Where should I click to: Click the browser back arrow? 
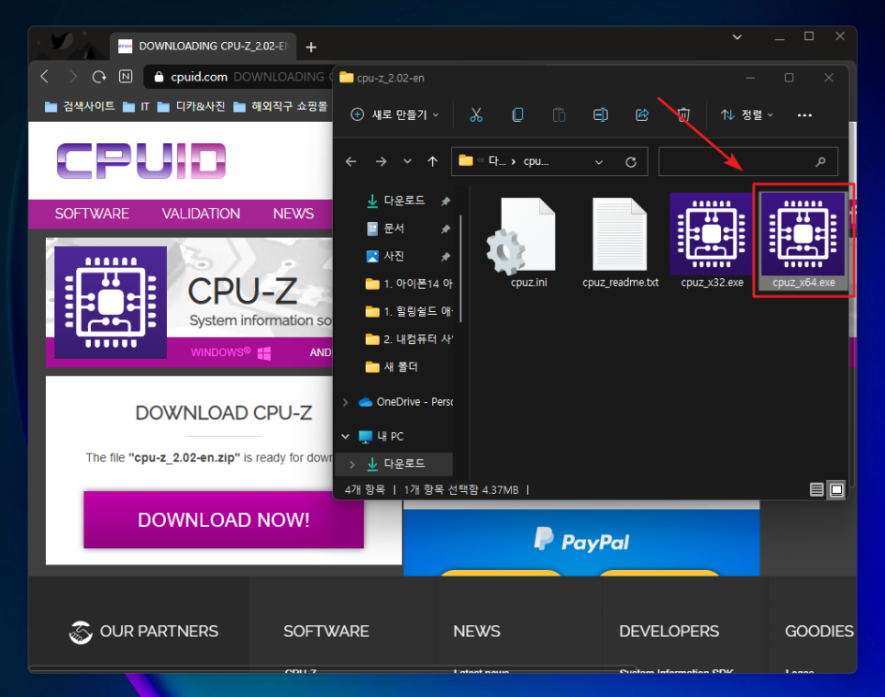(x=45, y=76)
